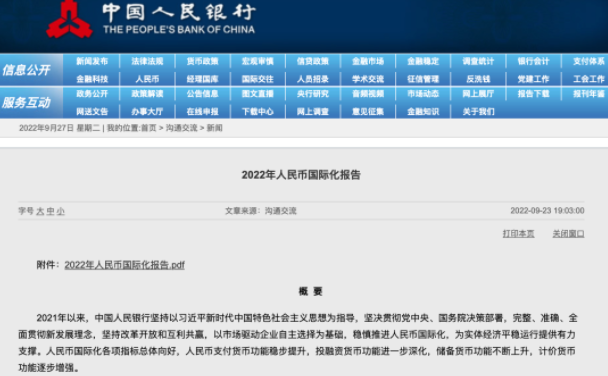Screen dimensions: 608x376
Task: Click the 打印本页 print link
Action: [518, 234]
